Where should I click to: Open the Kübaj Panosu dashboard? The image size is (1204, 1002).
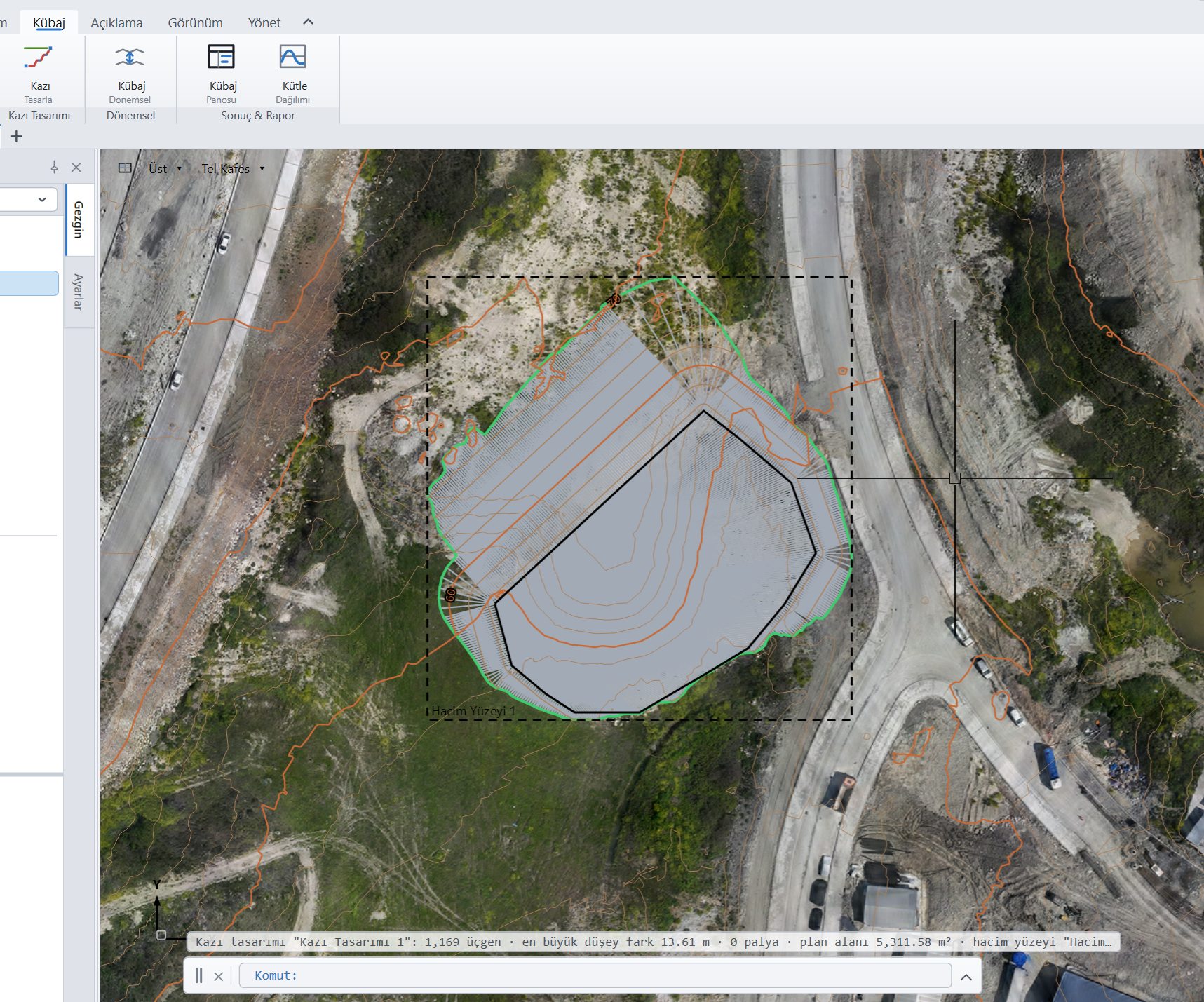222,74
